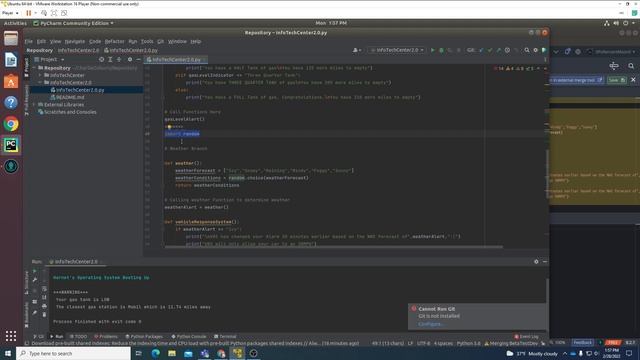Open VMware Player menu dropdown
Screen dimensions: 640x360
point(10,13)
